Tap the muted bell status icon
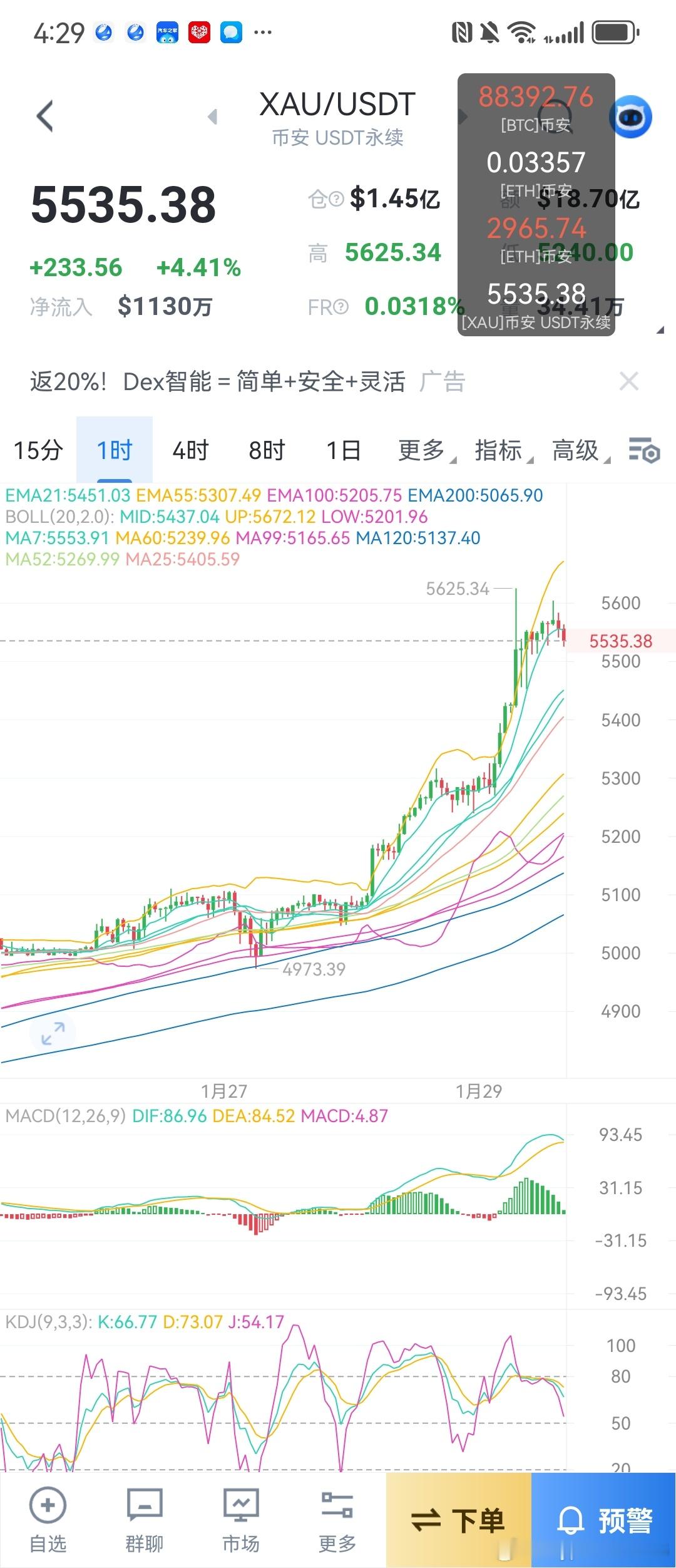 pos(489,32)
